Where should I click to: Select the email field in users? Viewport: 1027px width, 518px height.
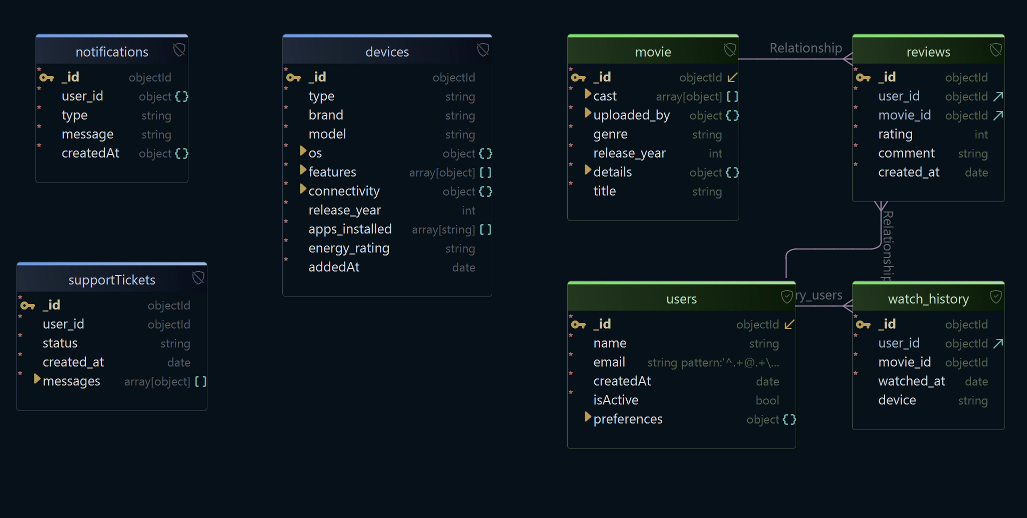pyautogui.click(x=681, y=362)
